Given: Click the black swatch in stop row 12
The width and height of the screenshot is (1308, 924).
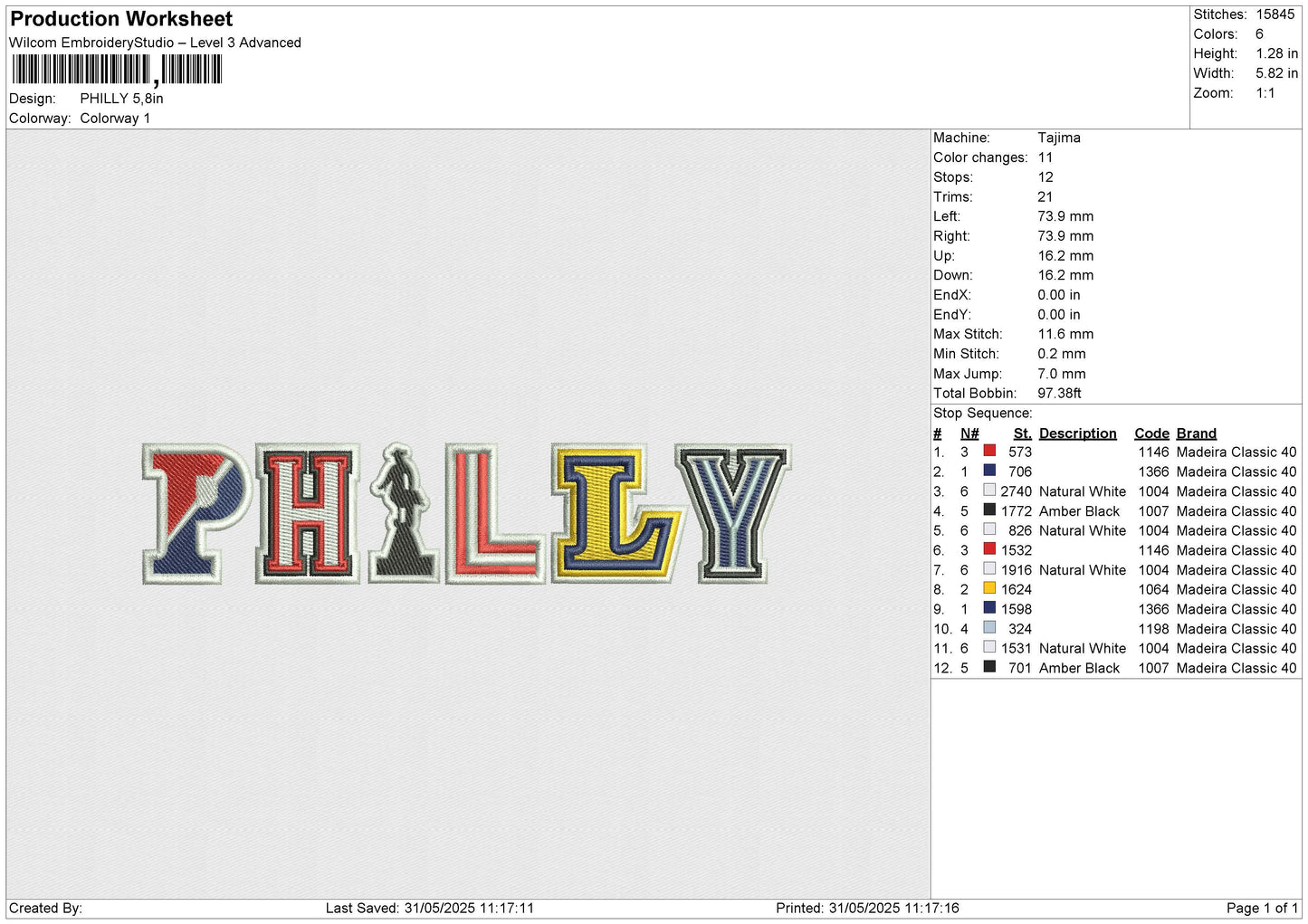Looking at the screenshot, I should coord(989,667).
